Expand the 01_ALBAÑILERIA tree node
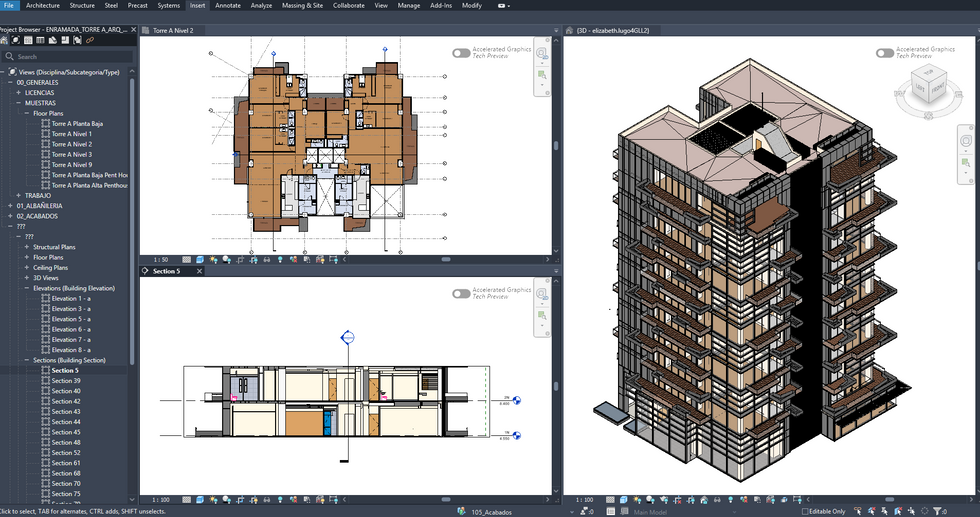This screenshot has width=980, height=517. coord(9,206)
